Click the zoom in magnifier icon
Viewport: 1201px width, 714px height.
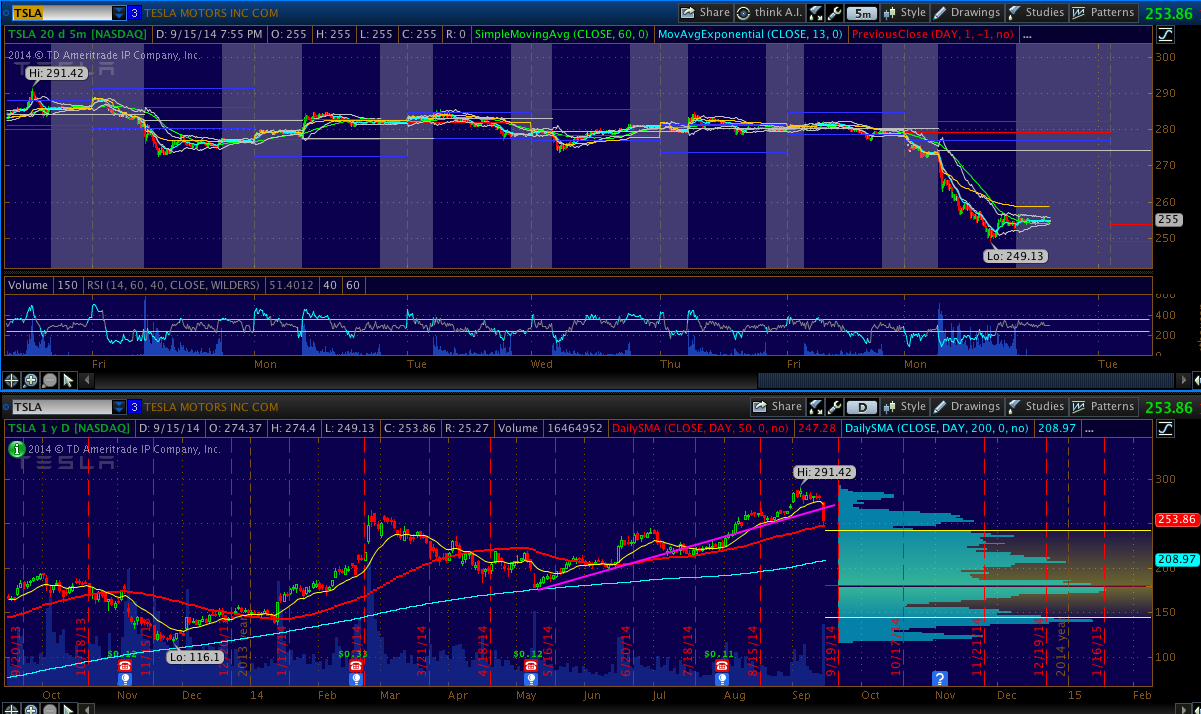point(31,380)
